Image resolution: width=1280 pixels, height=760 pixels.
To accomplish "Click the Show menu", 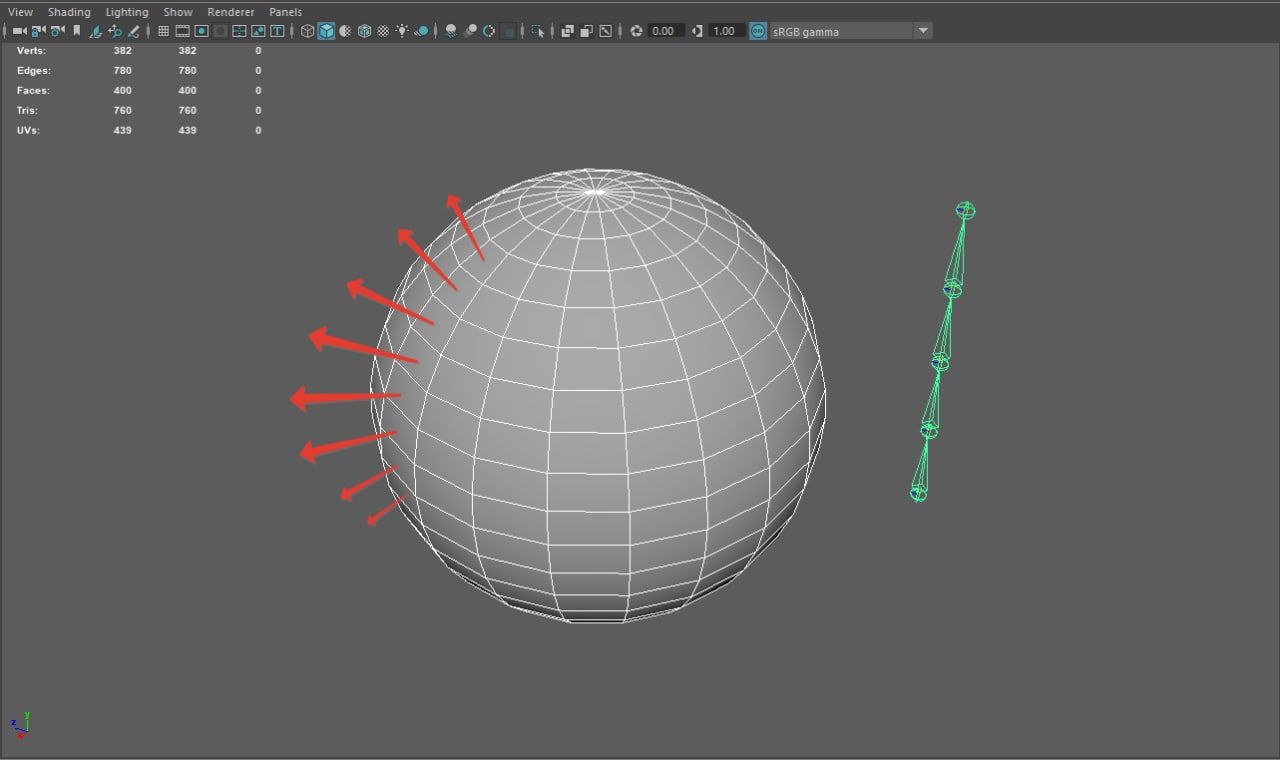I will (x=178, y=12).
